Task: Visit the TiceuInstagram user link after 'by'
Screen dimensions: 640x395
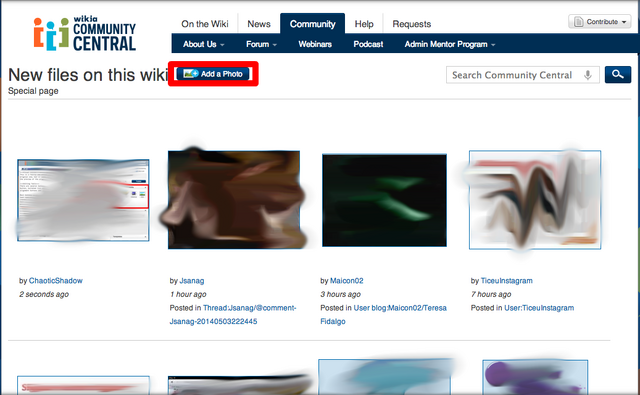Action: pos(507,281)
